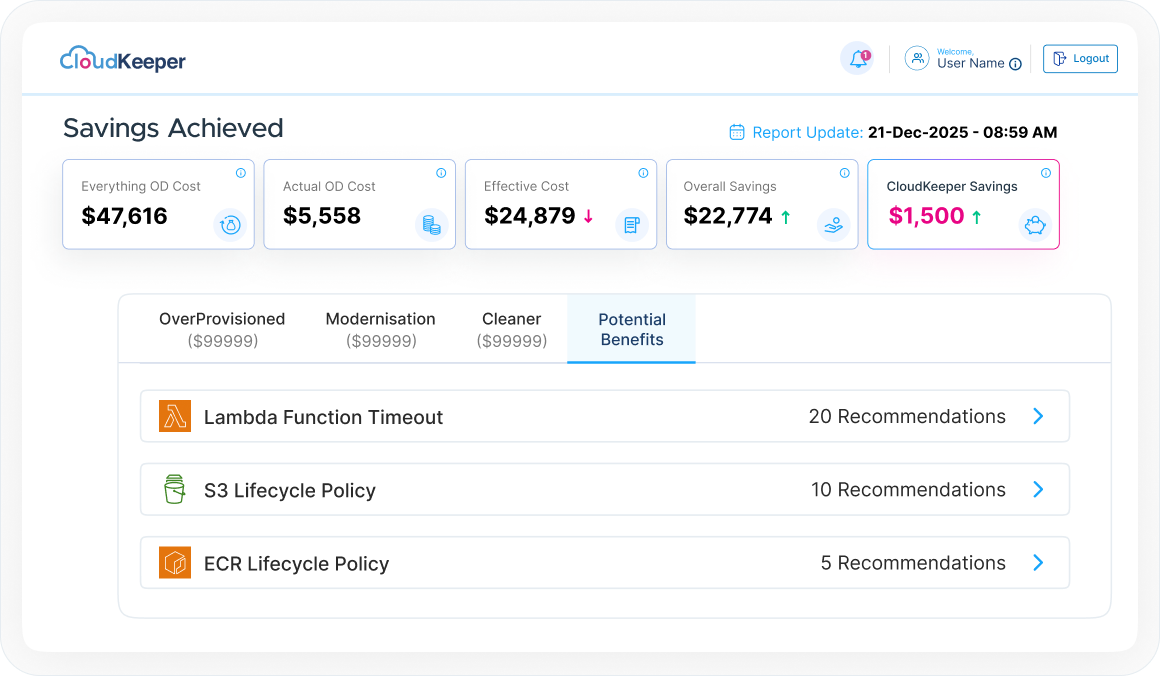1160x676 pixels.
Task: Click the Overall Savings hand icon
Action: [833, 224]
